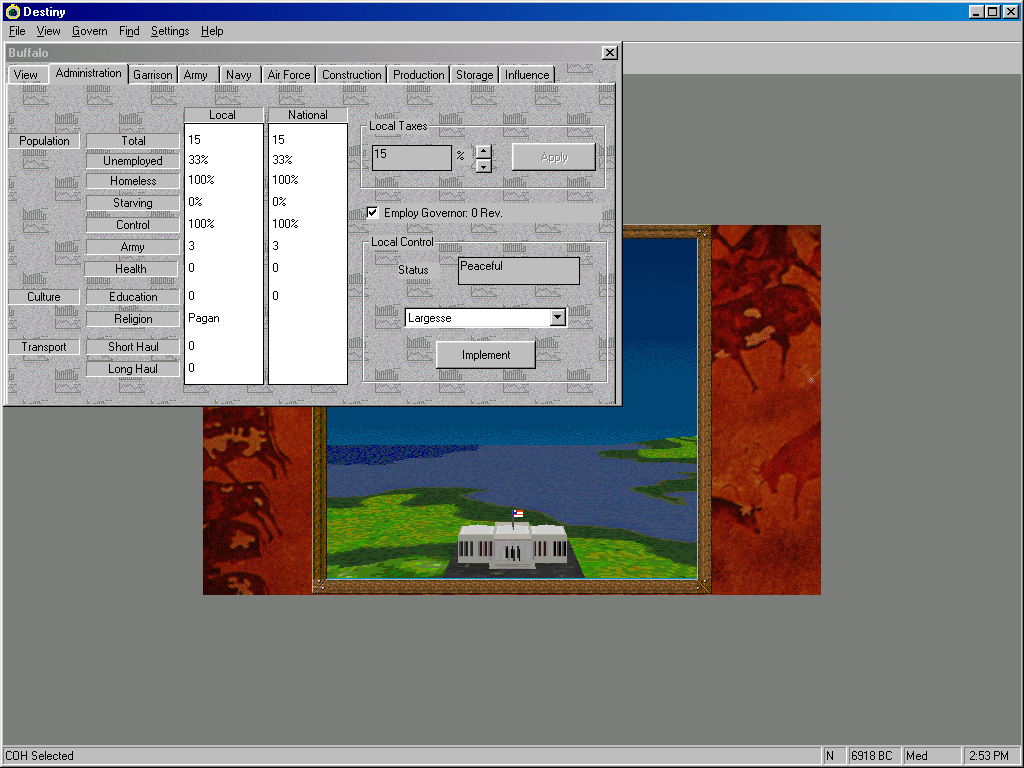1024x768 pixels.
Task: Click the Total population button
Action: point(133,140)
